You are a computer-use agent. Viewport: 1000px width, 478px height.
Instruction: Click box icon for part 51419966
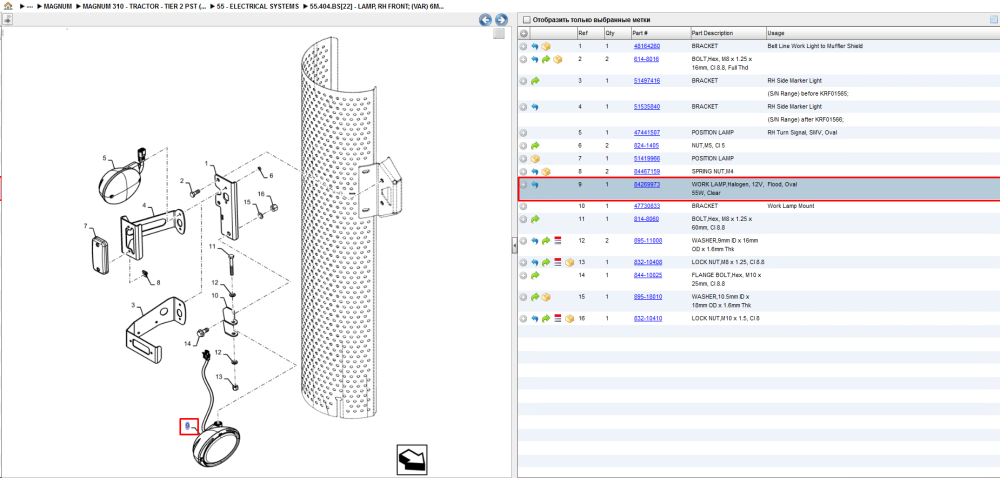[x=535, y=158]
